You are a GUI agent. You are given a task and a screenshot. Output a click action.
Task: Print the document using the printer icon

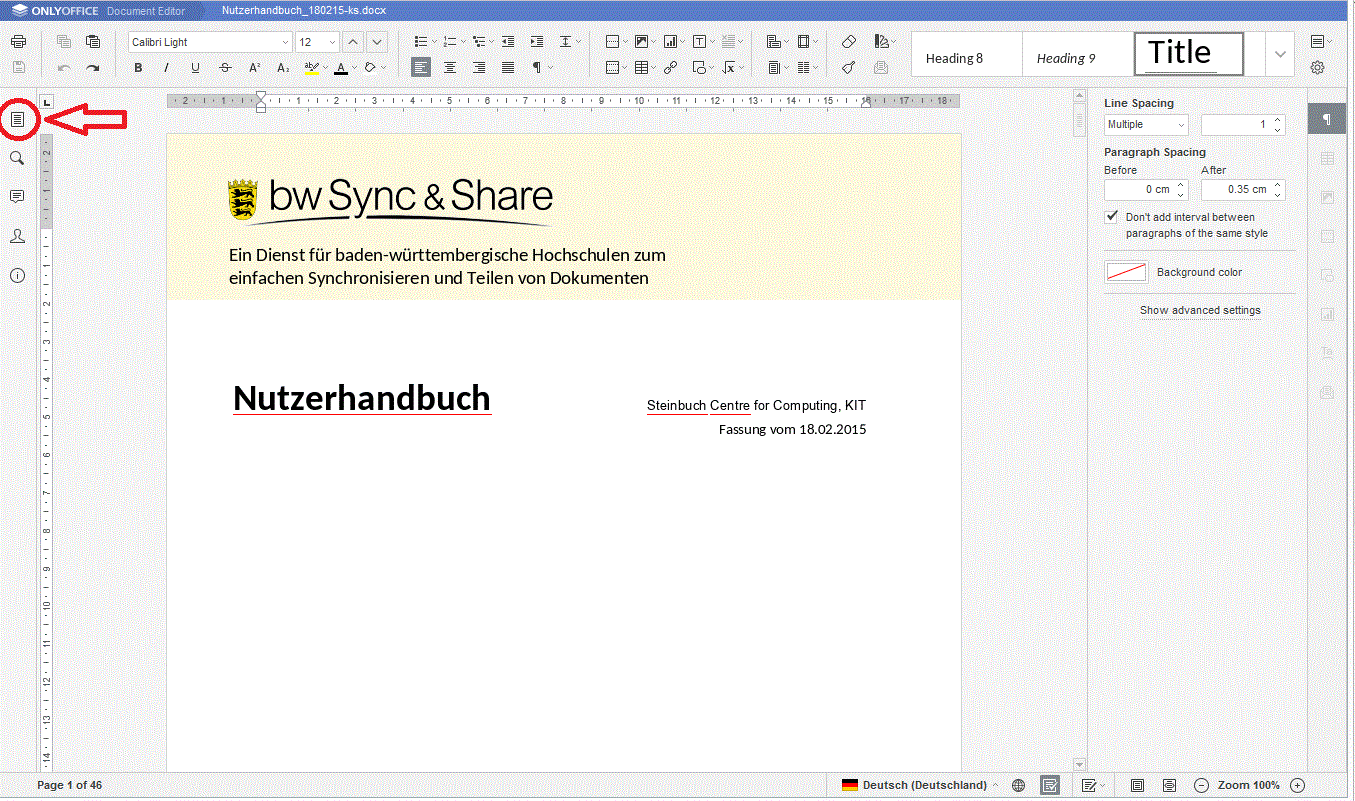pyautogui.click(x=18, y=42)
